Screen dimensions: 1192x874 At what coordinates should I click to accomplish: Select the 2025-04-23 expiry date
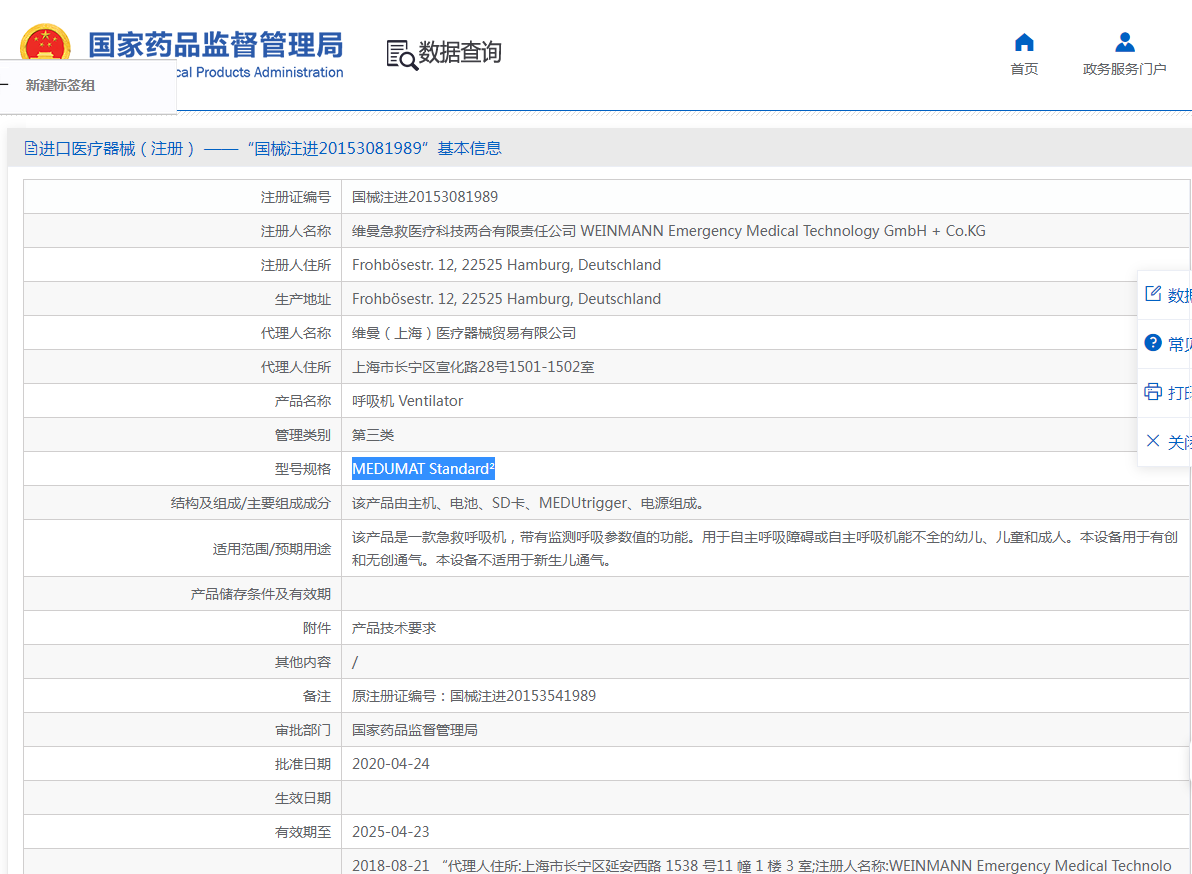point(391,831)
